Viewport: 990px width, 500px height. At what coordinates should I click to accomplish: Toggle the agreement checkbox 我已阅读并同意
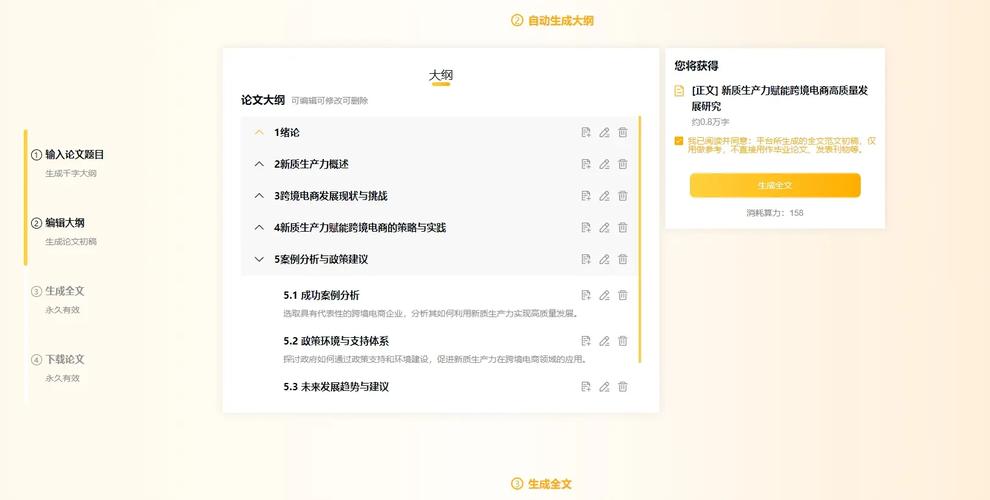pos(679,141)
